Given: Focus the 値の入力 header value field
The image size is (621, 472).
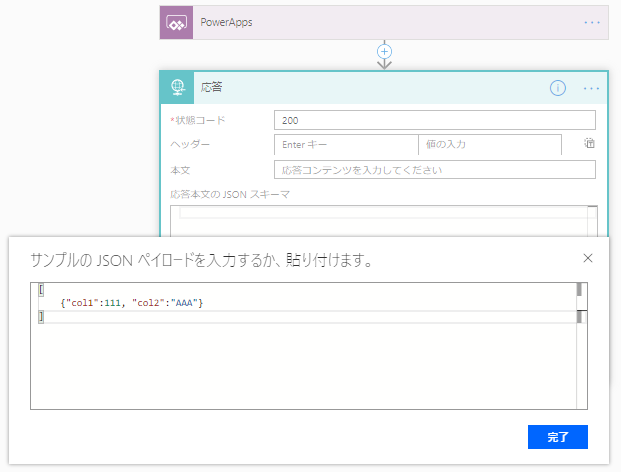Looking at the screenshot, I should tap(490, 145).
